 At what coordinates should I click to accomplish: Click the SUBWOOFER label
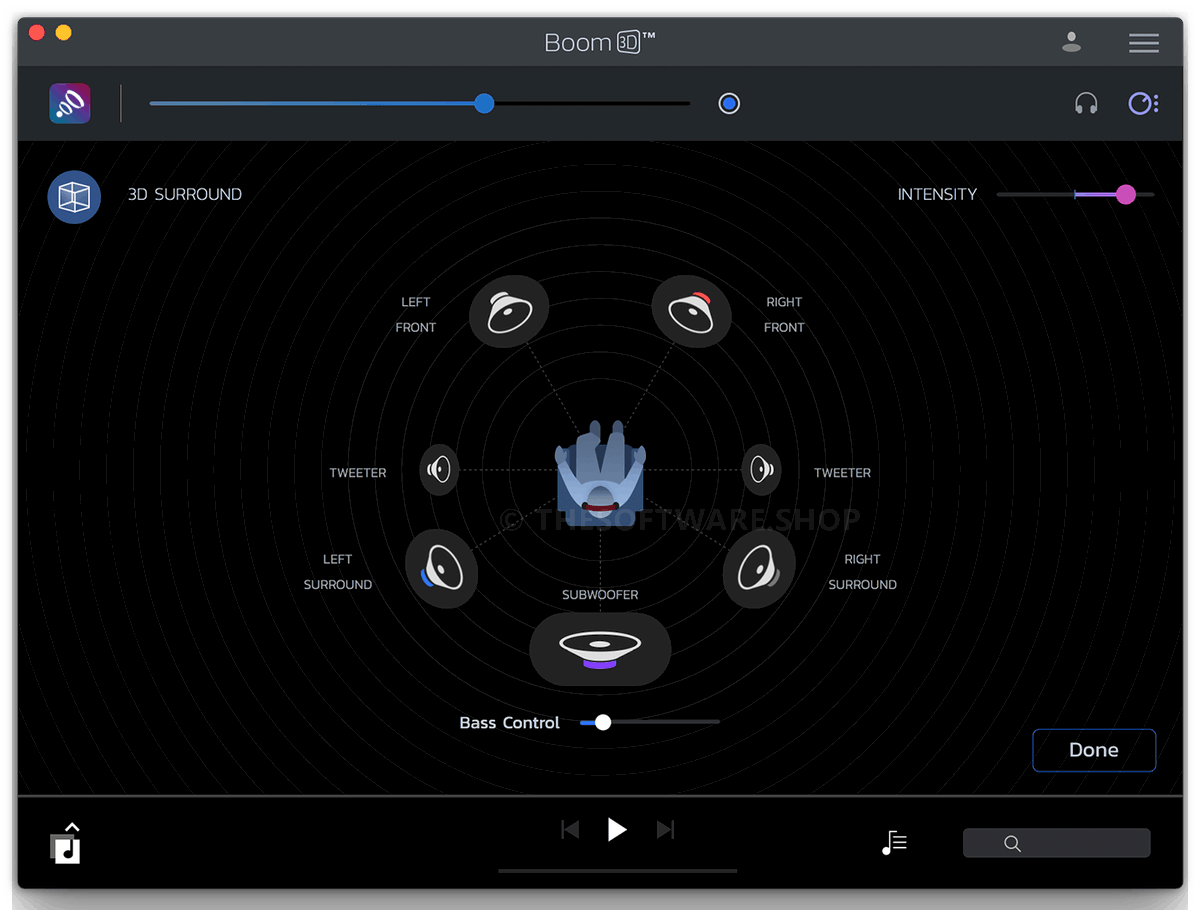tap(600, 595)
